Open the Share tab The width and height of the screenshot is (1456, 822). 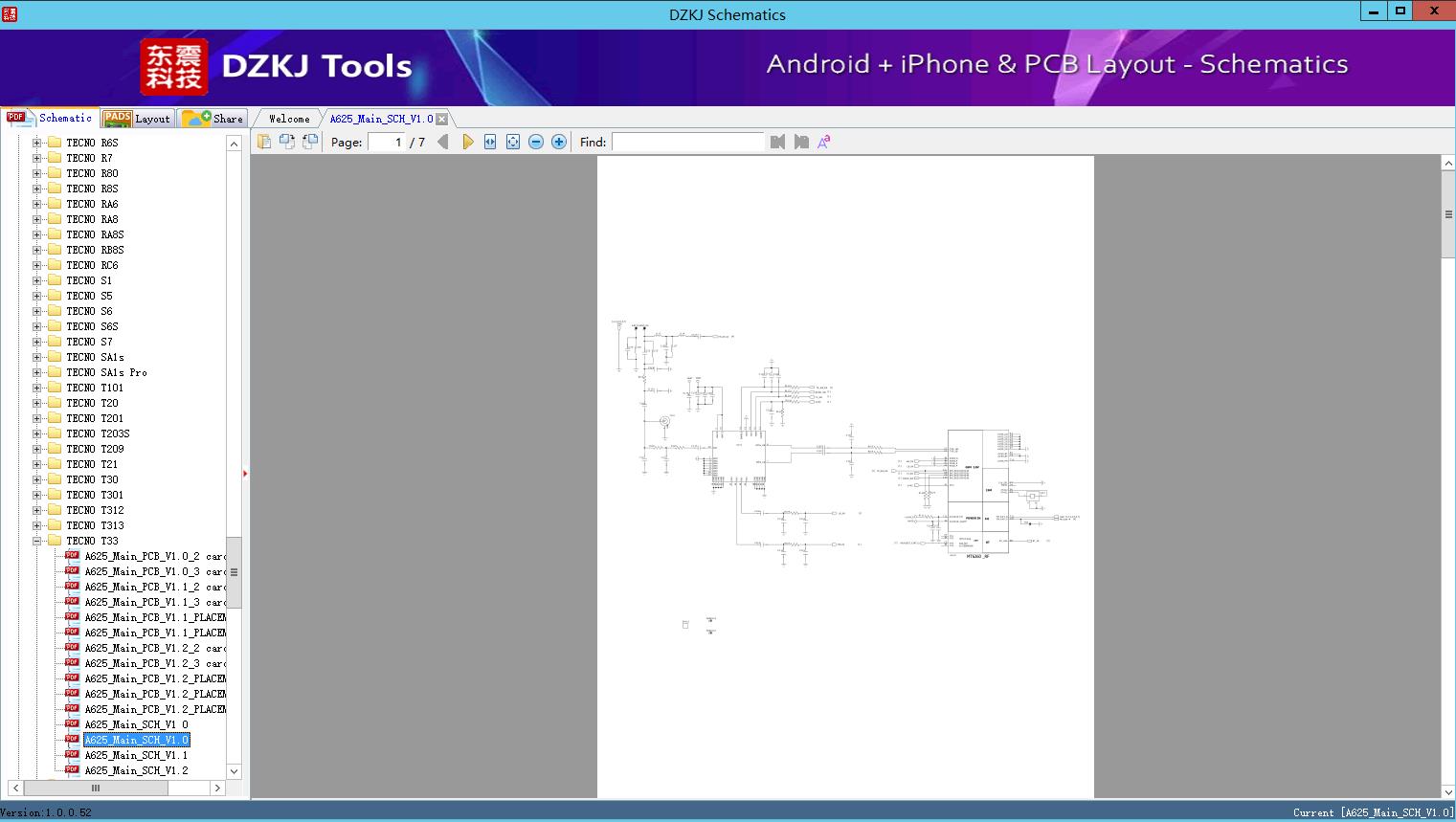click(213, 119)
